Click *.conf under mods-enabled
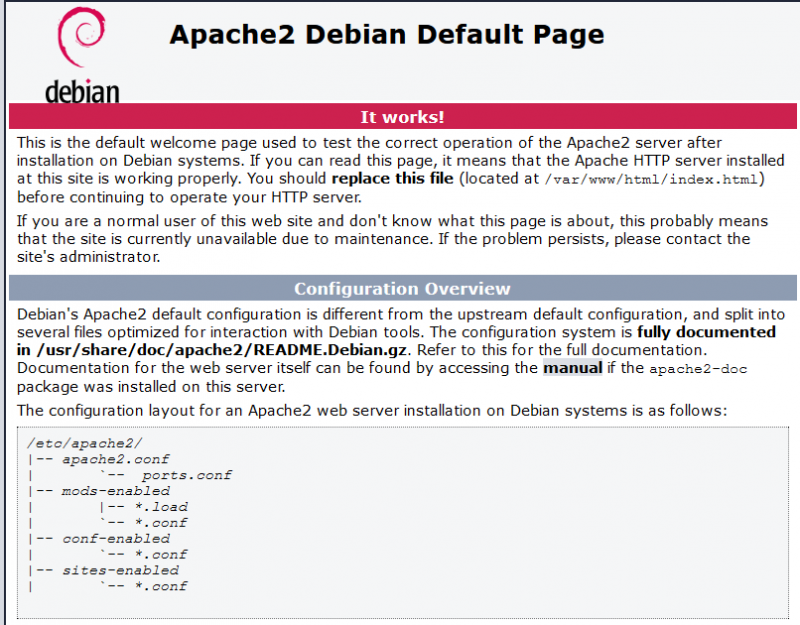The height and width of the screenshot is (625, 800). click(x=161, y=522)
